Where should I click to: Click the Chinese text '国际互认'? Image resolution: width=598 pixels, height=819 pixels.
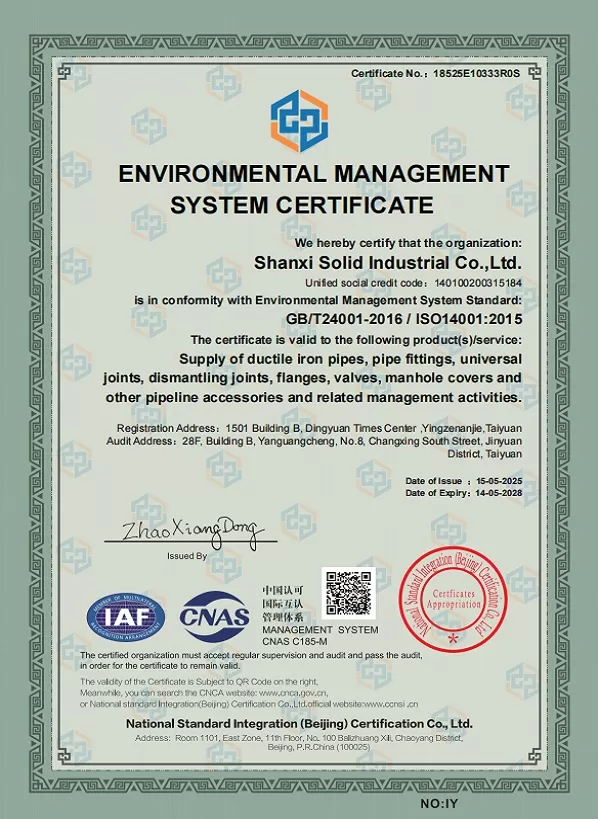pyautogui.click(x=283, y=604)
